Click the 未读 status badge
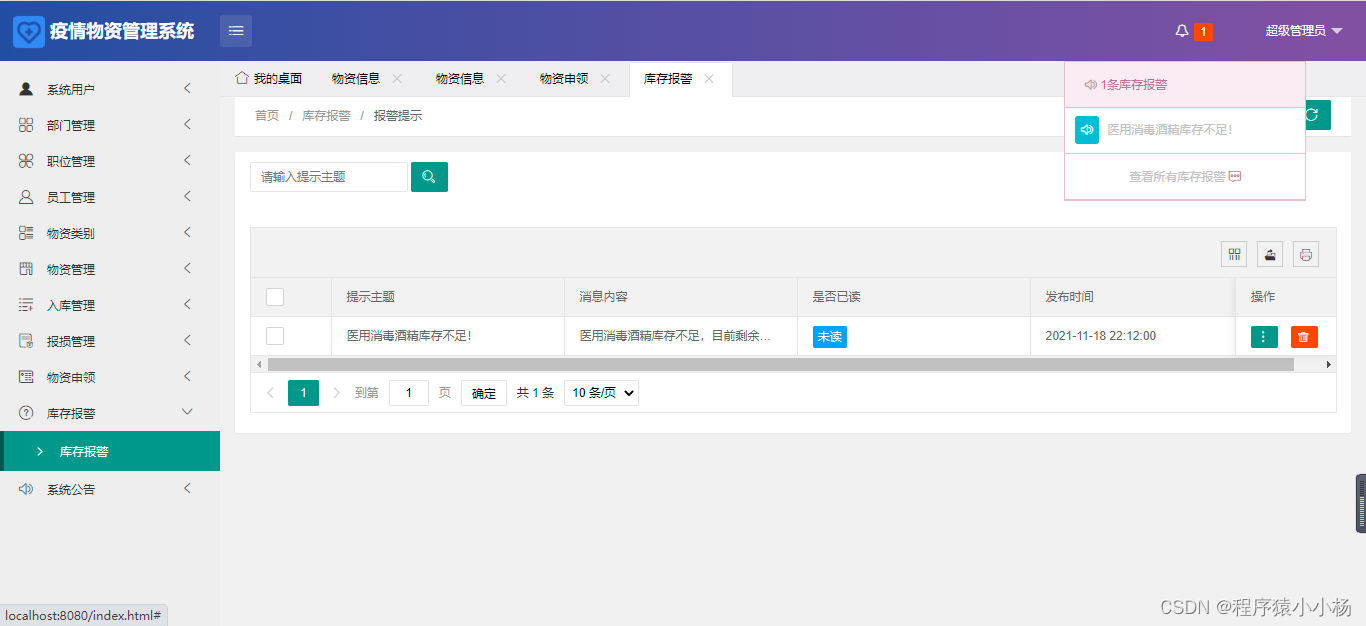Screen dimensions: 1366x626 point(830,337)
